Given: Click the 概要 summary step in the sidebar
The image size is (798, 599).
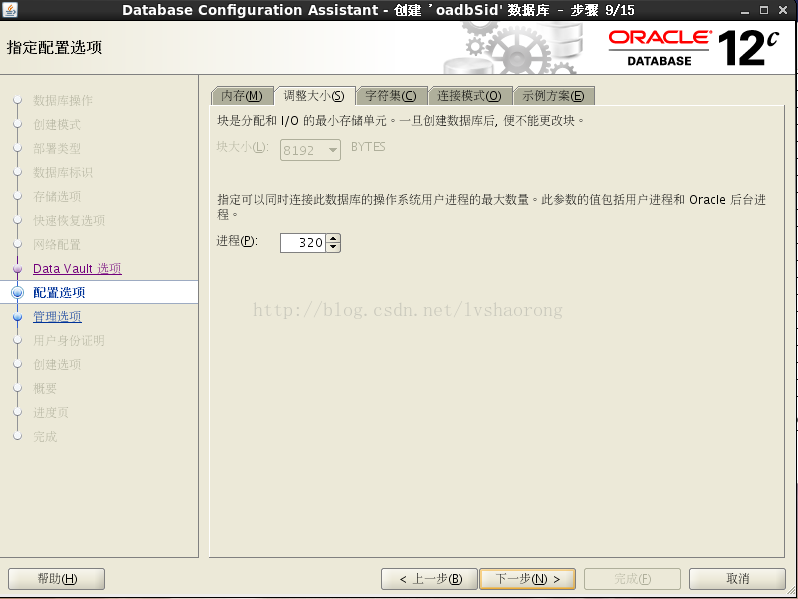Looking at the screenshot, I should point(45,388).
